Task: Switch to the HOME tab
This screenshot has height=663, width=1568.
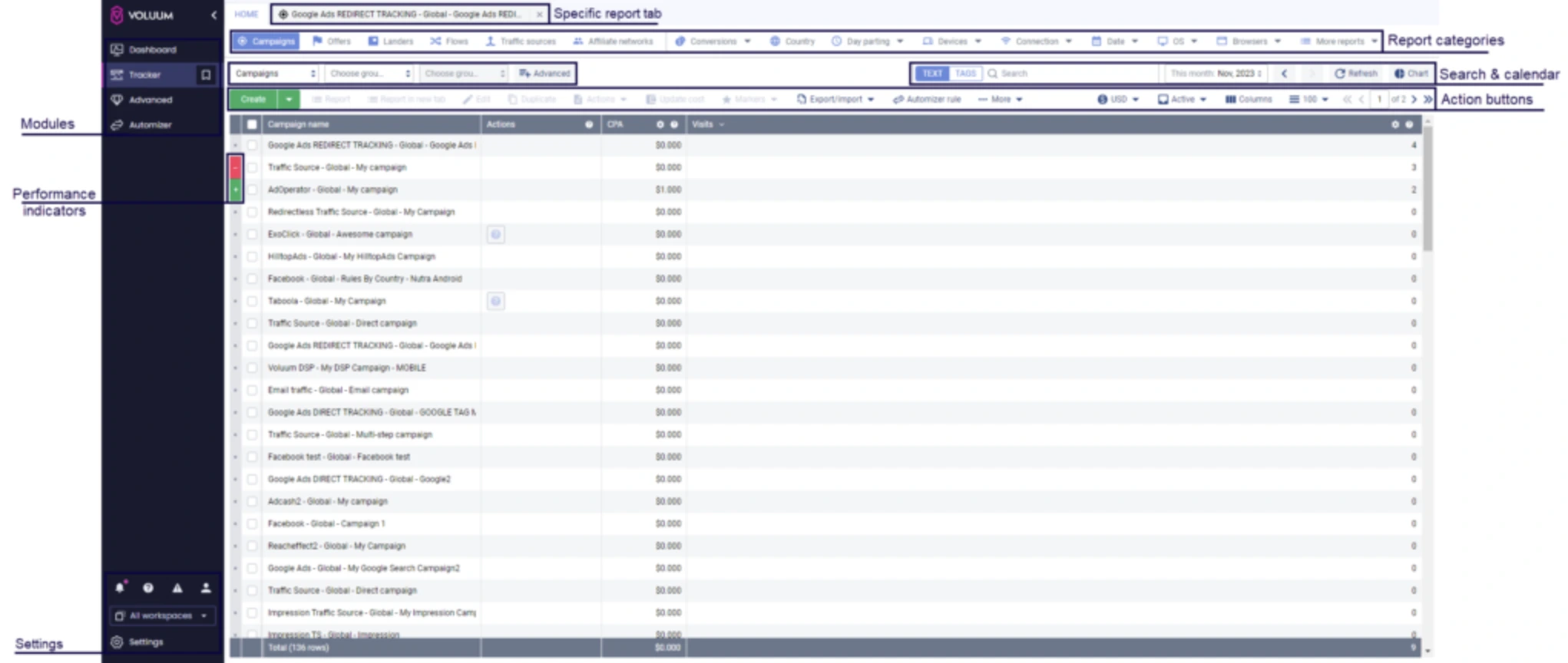Action: (x=246, y=15)
